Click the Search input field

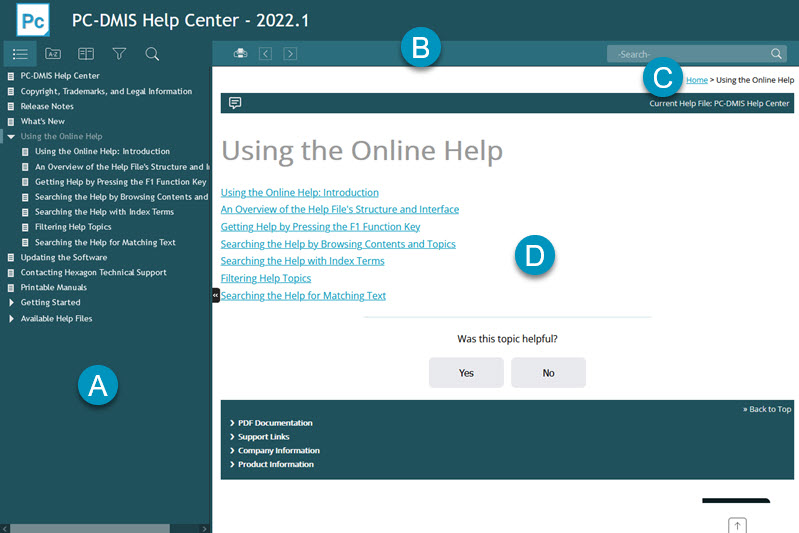coord(688,54)
